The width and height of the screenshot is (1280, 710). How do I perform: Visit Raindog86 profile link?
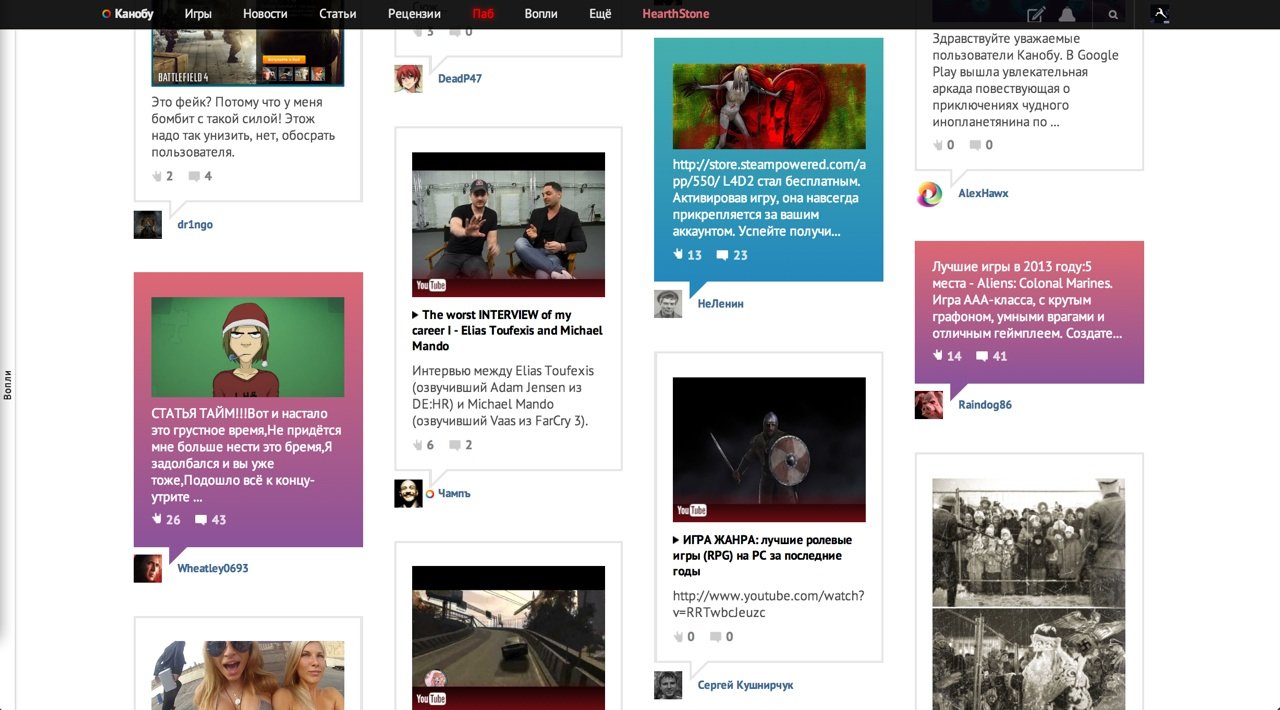(x=985, y=405)
